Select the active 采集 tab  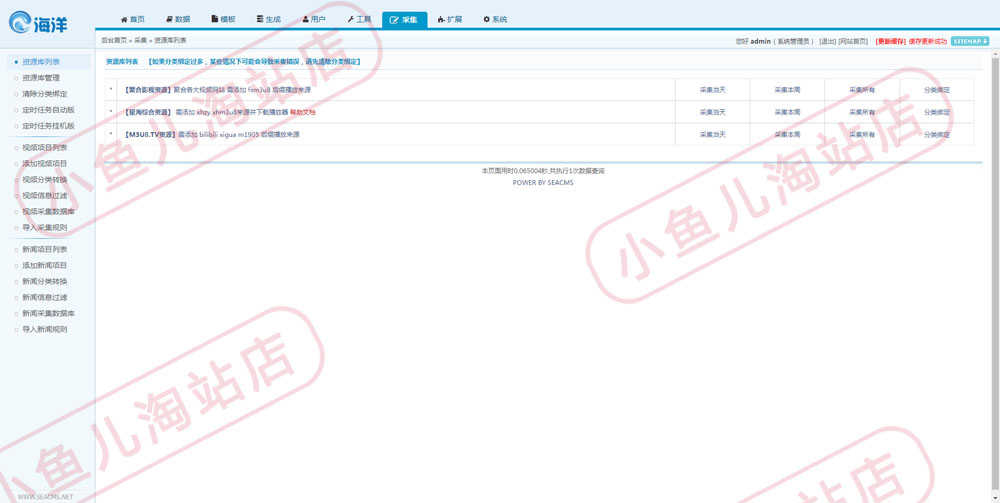click(404, 20)
